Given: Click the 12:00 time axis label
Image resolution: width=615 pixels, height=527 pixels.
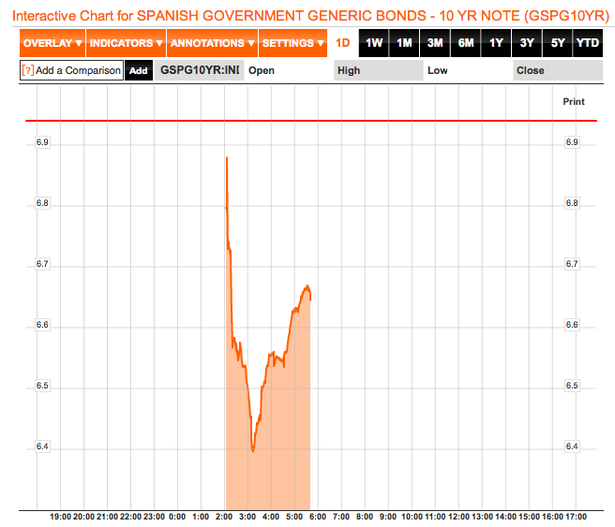Looking at the screenshot, I should [x=459, y=517].
